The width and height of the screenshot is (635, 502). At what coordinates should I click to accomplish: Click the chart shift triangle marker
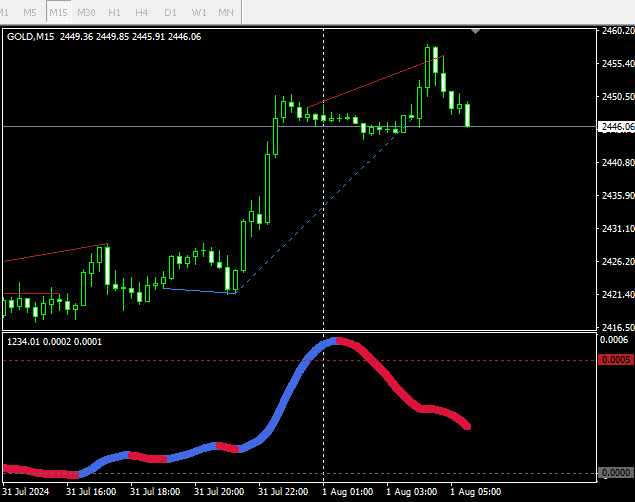[x=476, y=32]
